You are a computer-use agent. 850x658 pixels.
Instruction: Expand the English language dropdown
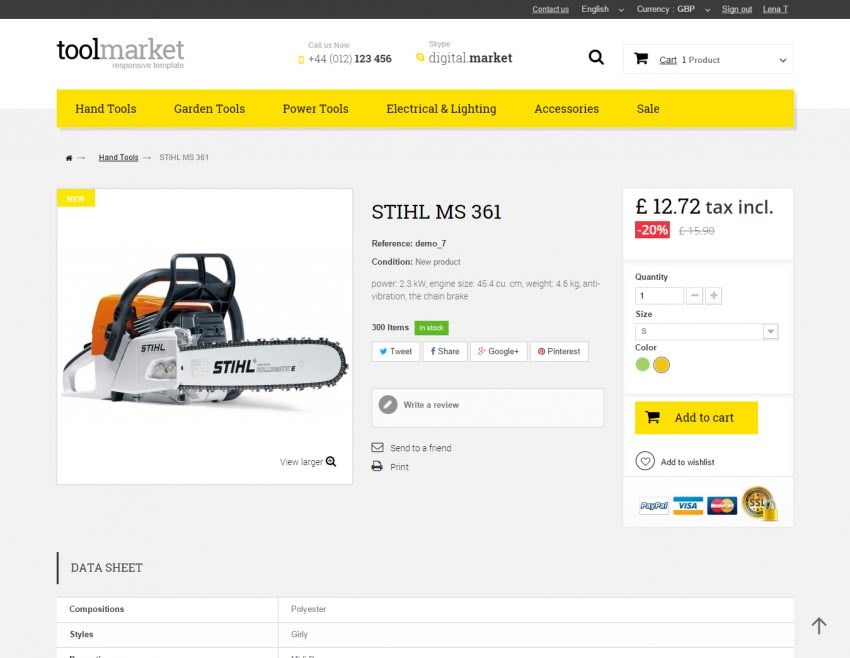(602, 9)
